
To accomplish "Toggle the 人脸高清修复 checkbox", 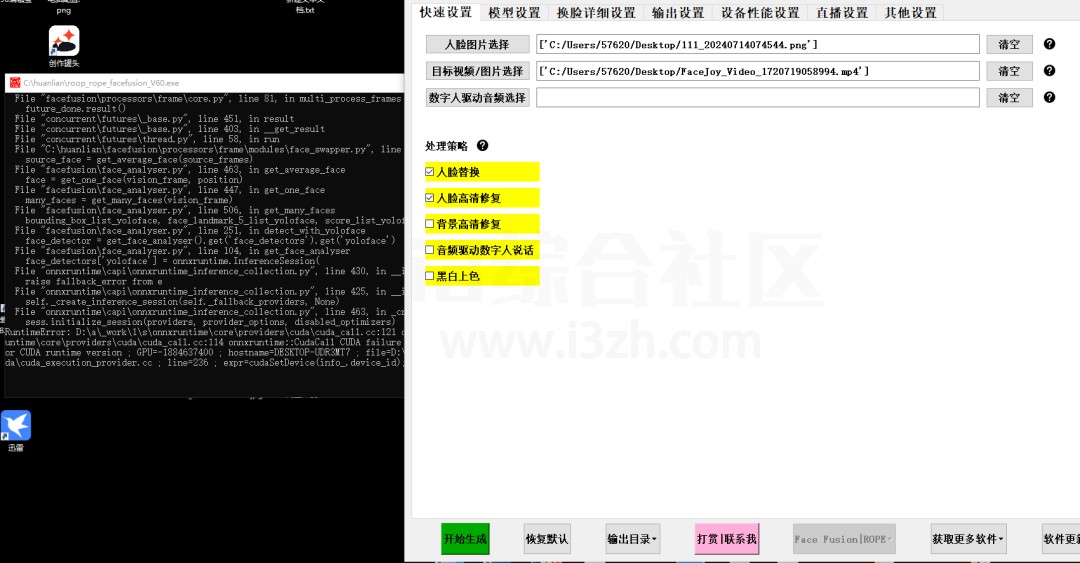I will point(430,198).
